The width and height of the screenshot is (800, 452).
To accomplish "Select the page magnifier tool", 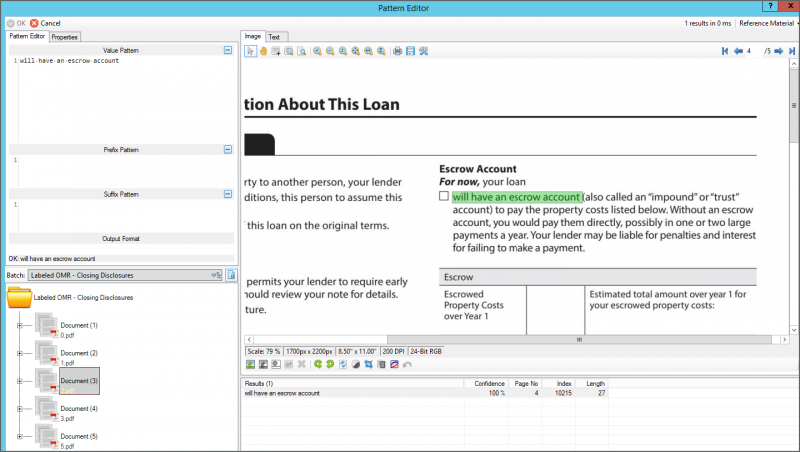I will (302, 51).
